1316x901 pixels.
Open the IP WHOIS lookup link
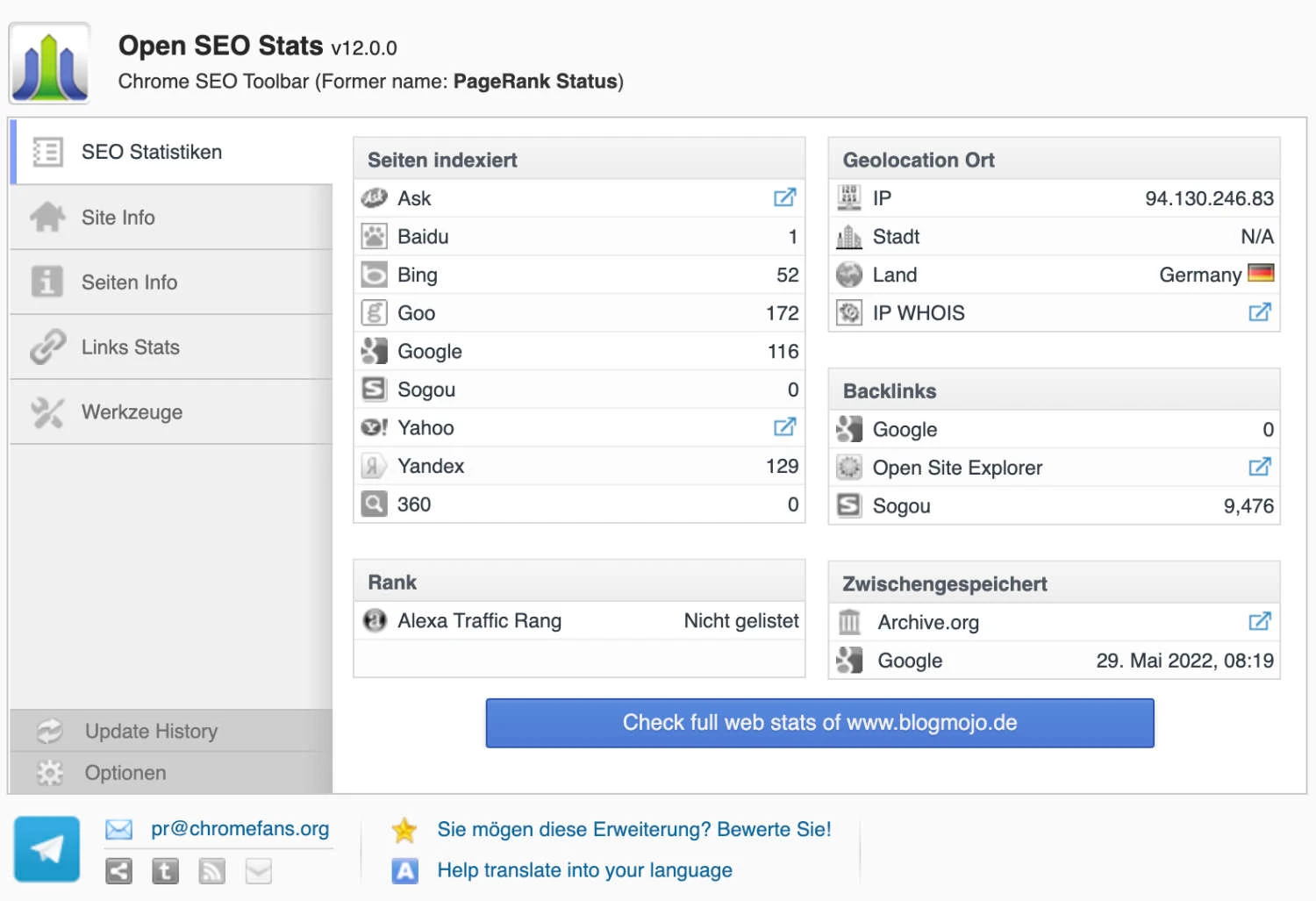pyautogui.click(x=1260, y=311)
